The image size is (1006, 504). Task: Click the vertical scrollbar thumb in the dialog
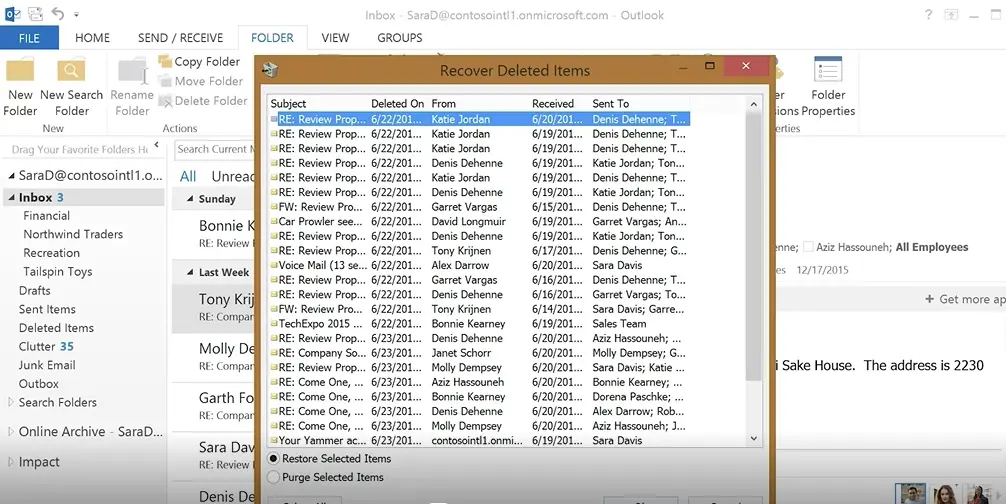pos(754,245)
